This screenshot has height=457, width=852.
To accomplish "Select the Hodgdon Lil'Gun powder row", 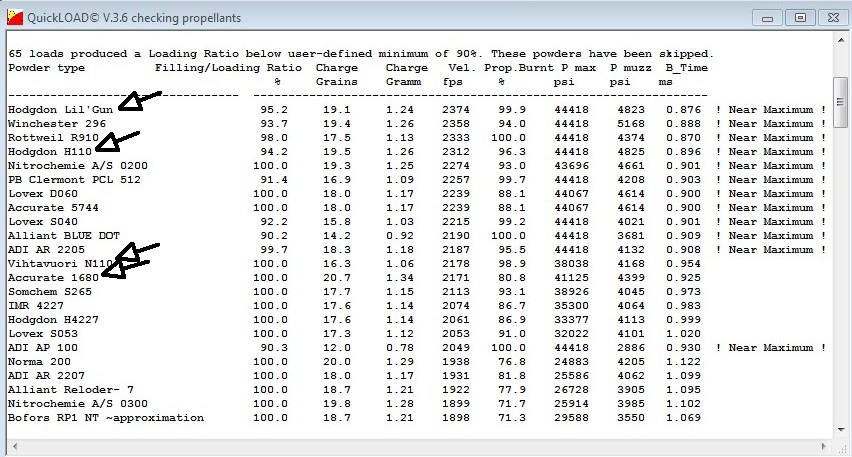I will 417,110.
